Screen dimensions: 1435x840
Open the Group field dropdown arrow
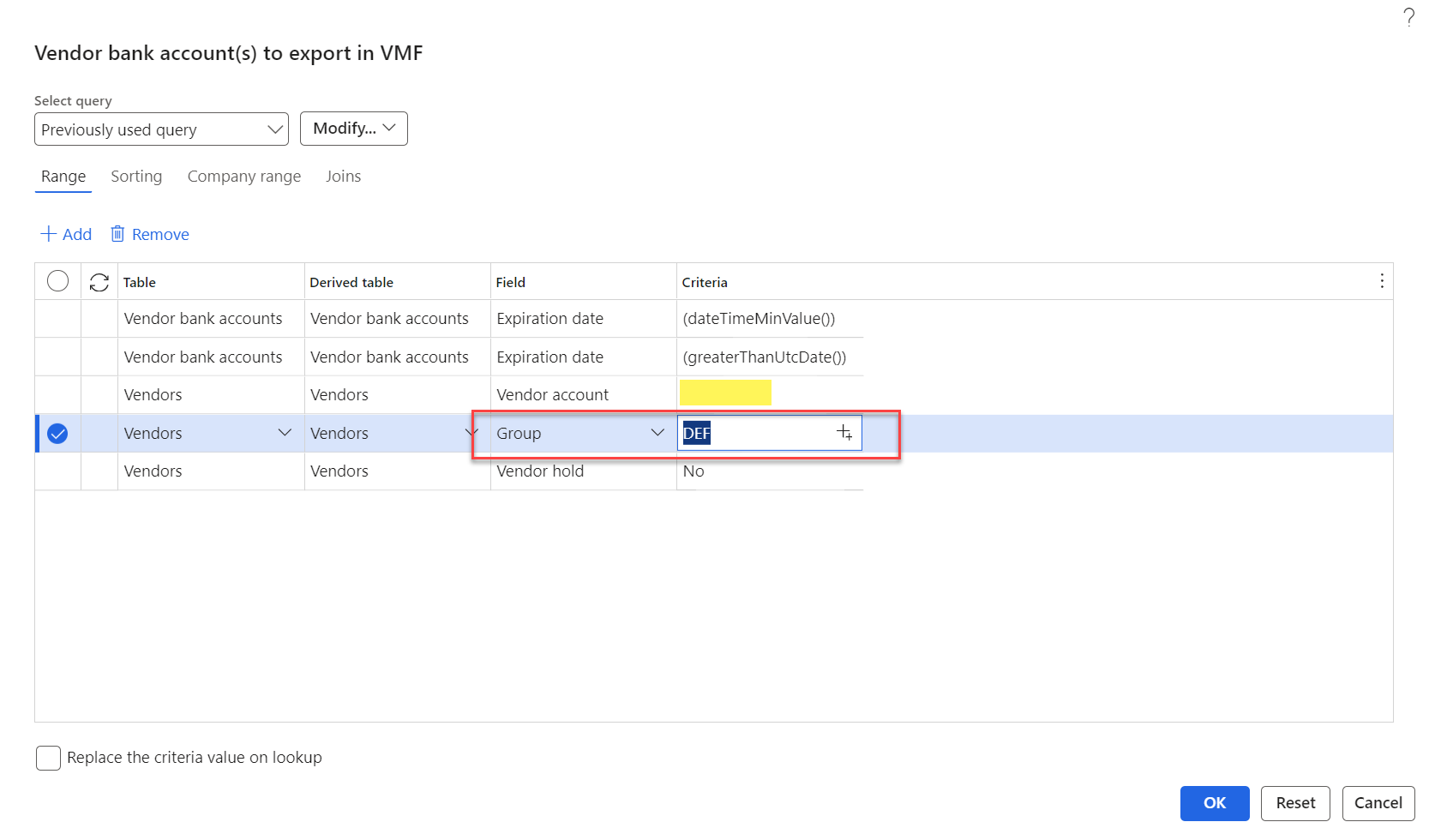point(657,433)
